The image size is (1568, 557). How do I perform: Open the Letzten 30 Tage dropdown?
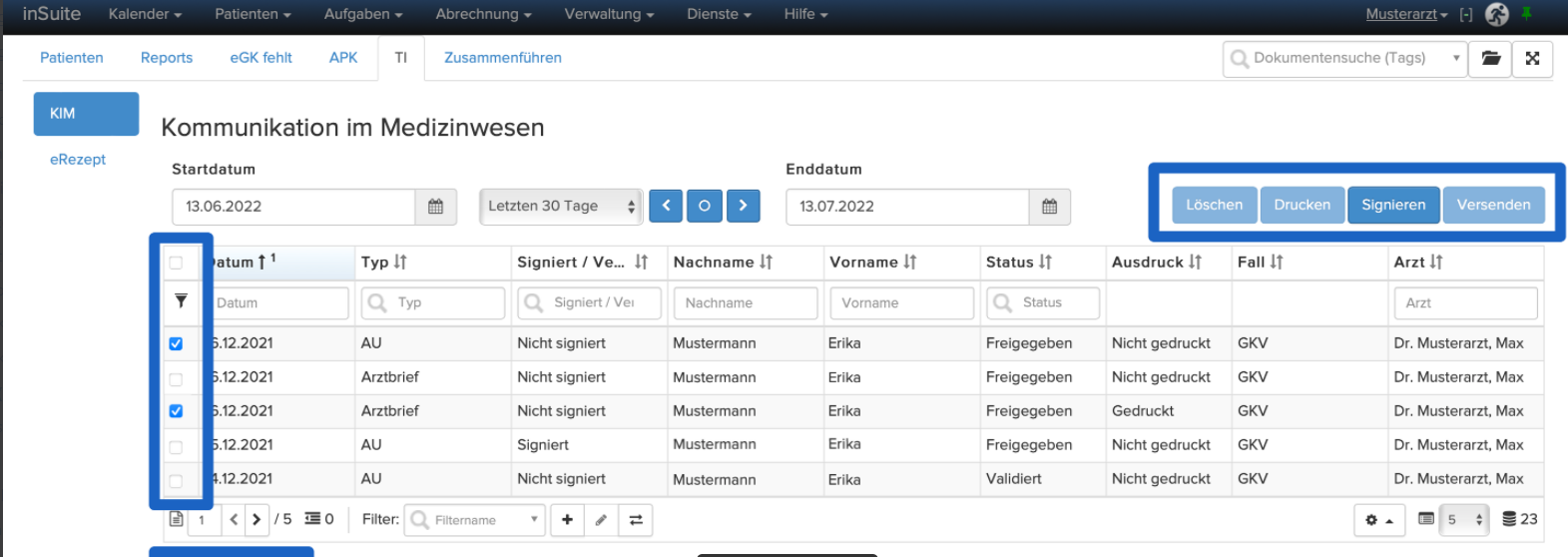tap(561, 207)
